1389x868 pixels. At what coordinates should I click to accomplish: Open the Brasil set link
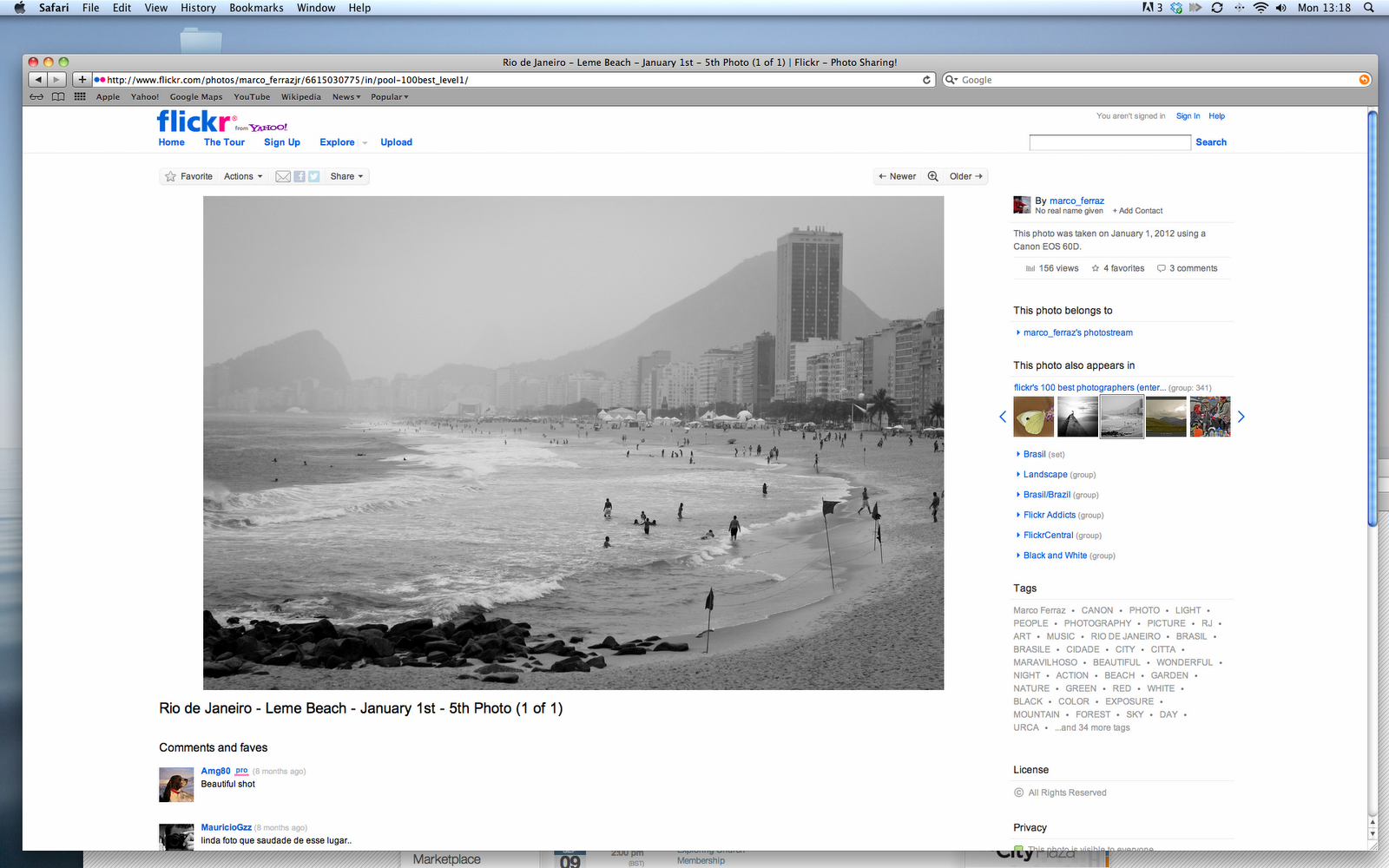[1035, 454]
